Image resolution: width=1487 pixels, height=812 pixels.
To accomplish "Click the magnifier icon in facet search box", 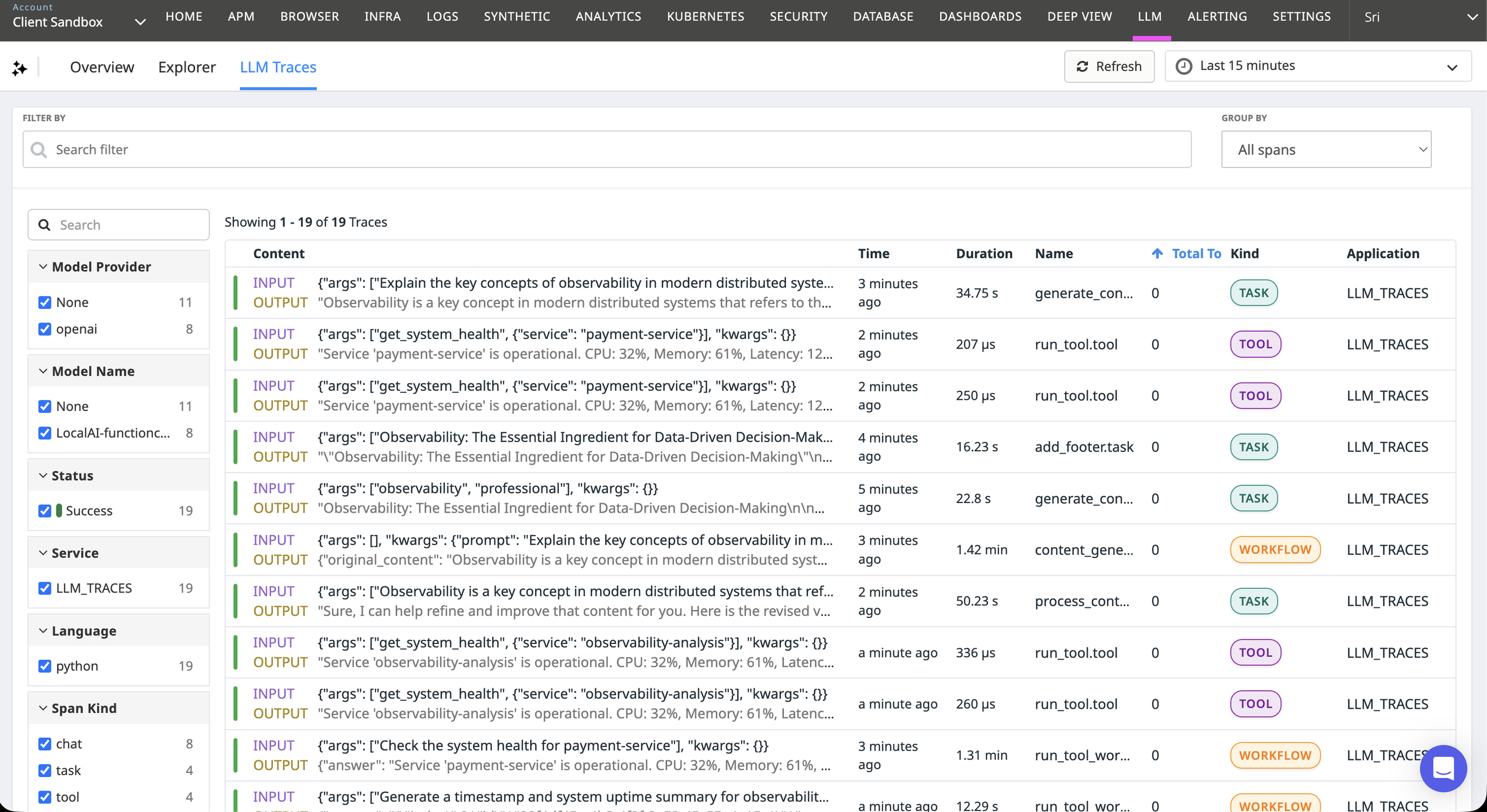I will [45, 225].
